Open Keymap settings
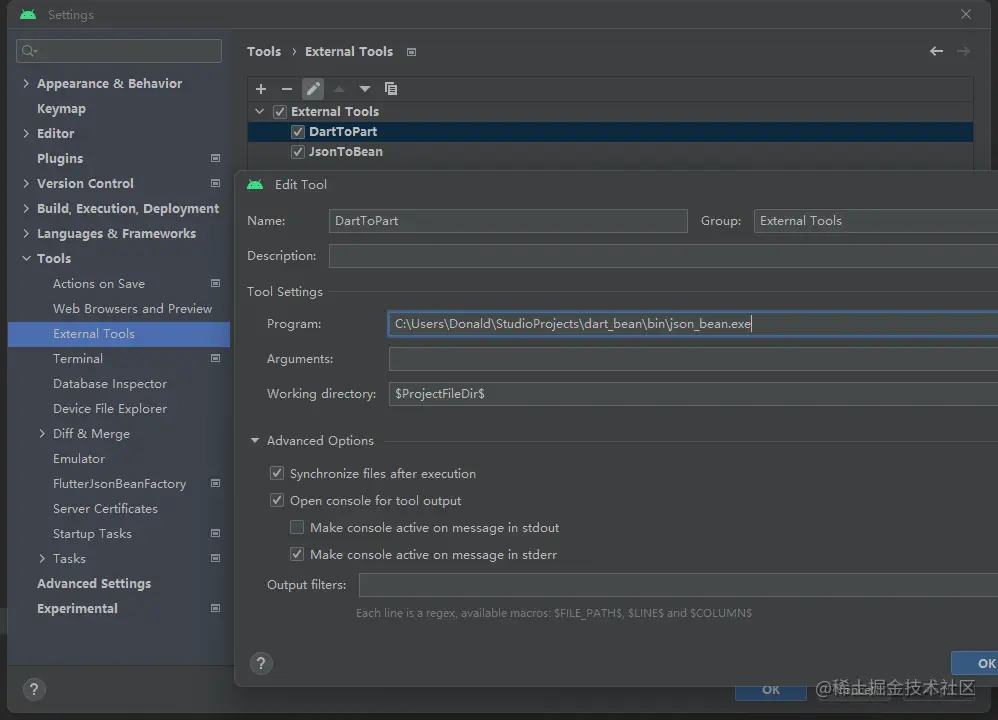 click(61, 109)
